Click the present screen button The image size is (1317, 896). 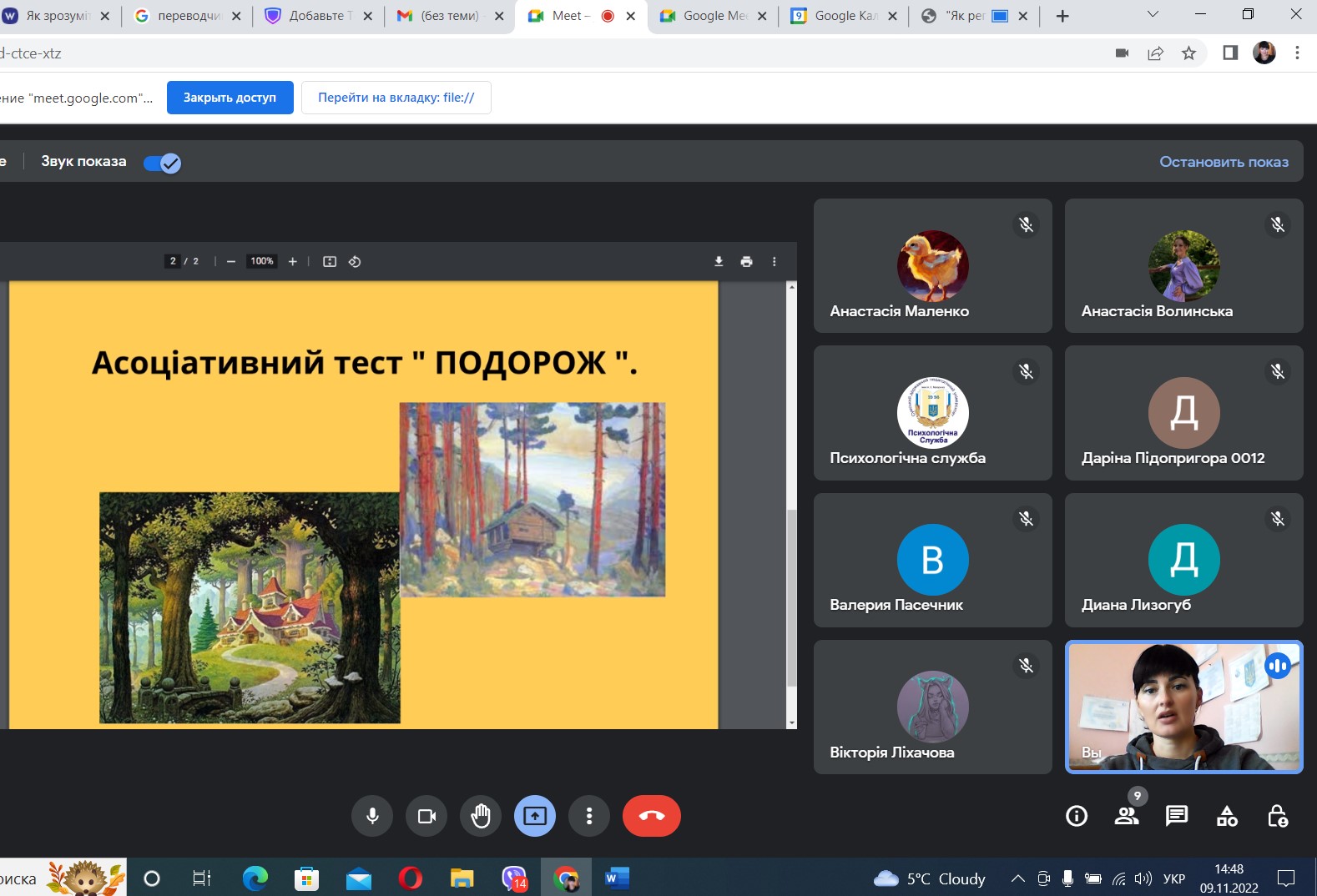pyautogui.click(x=535, y=816)
